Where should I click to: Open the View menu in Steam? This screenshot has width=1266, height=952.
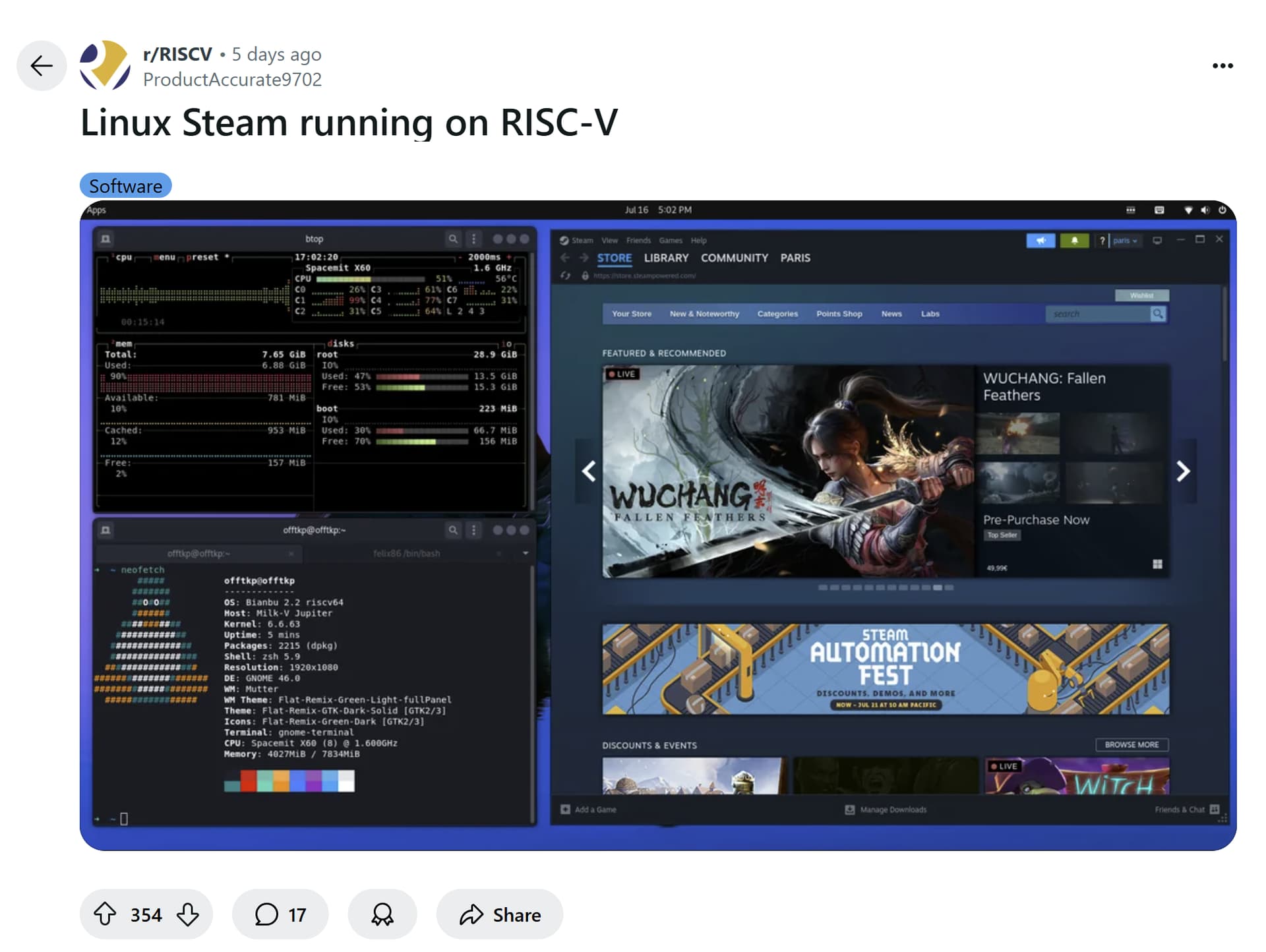[609, 241]
